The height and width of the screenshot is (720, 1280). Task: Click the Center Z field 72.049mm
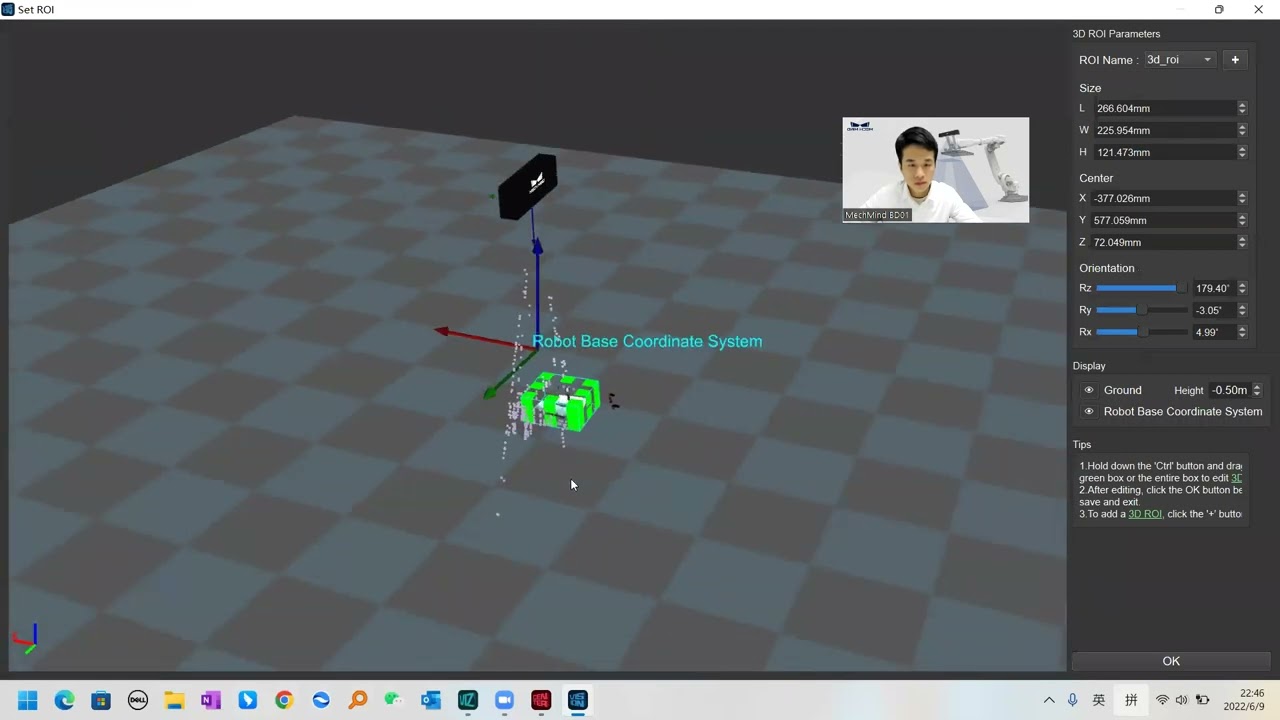click(x=1164, y=242)
